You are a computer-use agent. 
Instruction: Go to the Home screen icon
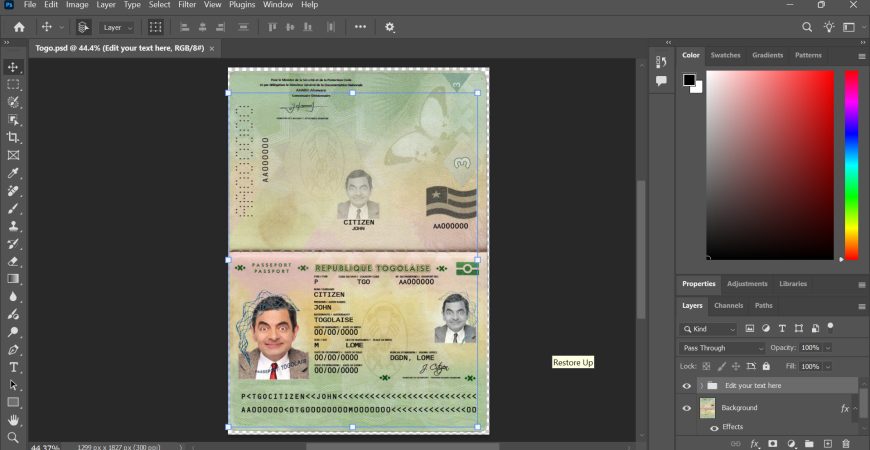19,27
